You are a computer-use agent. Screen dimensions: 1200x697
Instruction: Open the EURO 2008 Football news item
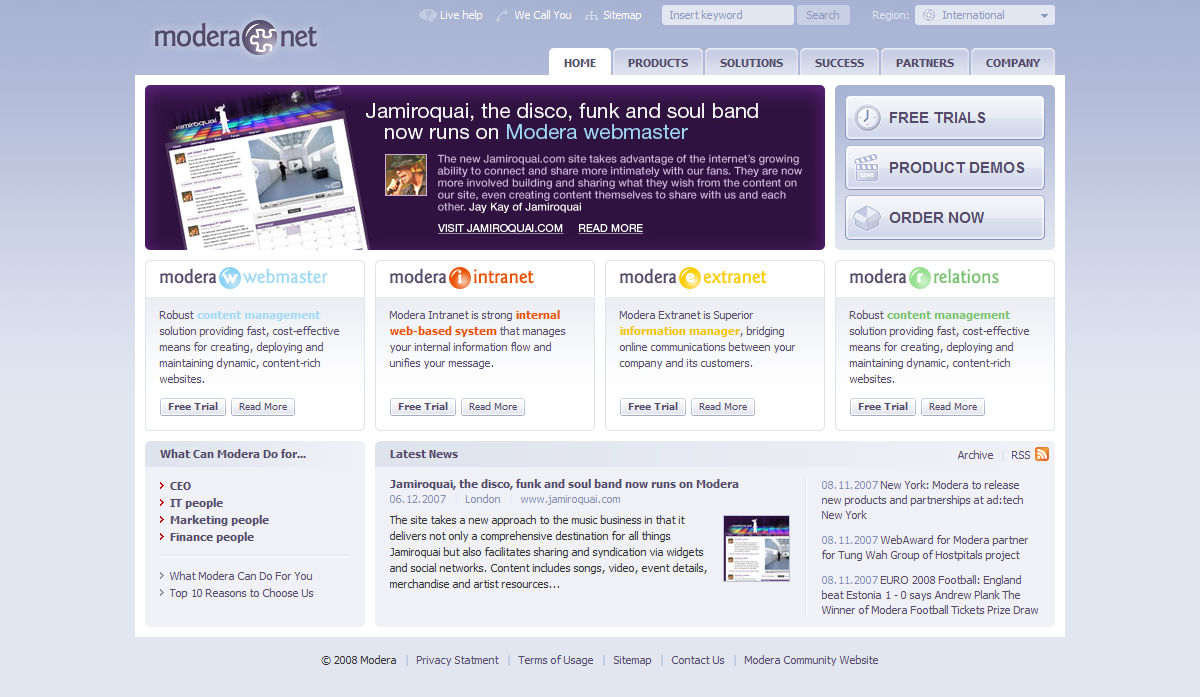point(930,595)
